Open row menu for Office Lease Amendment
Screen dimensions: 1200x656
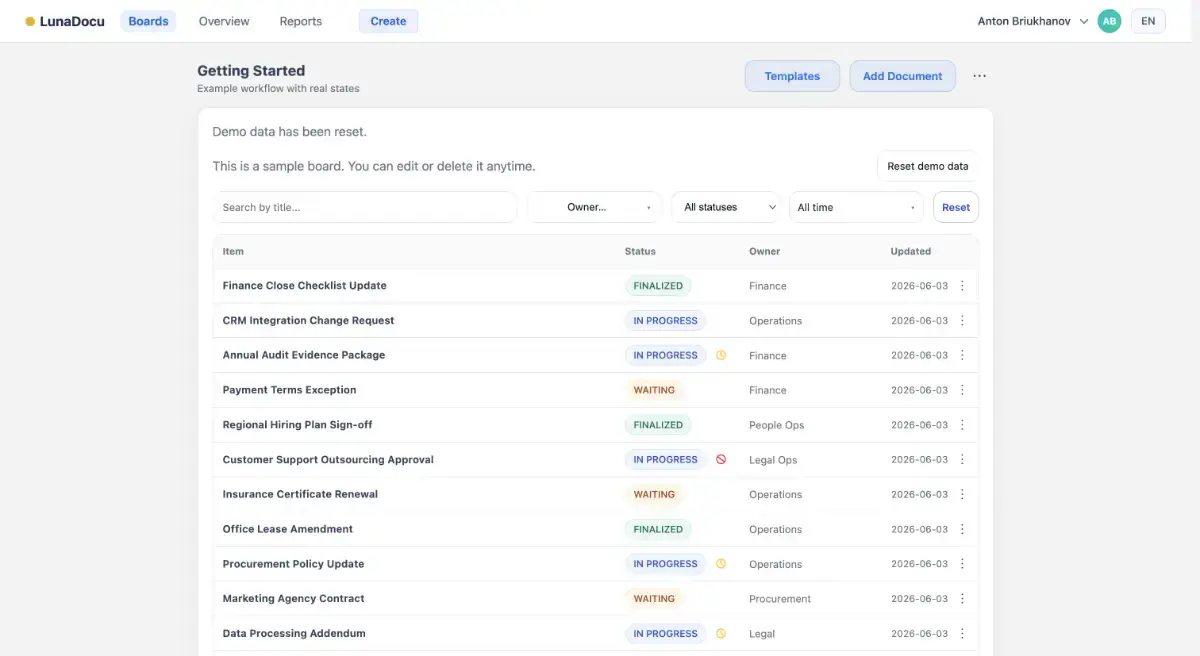click(962, 529)
